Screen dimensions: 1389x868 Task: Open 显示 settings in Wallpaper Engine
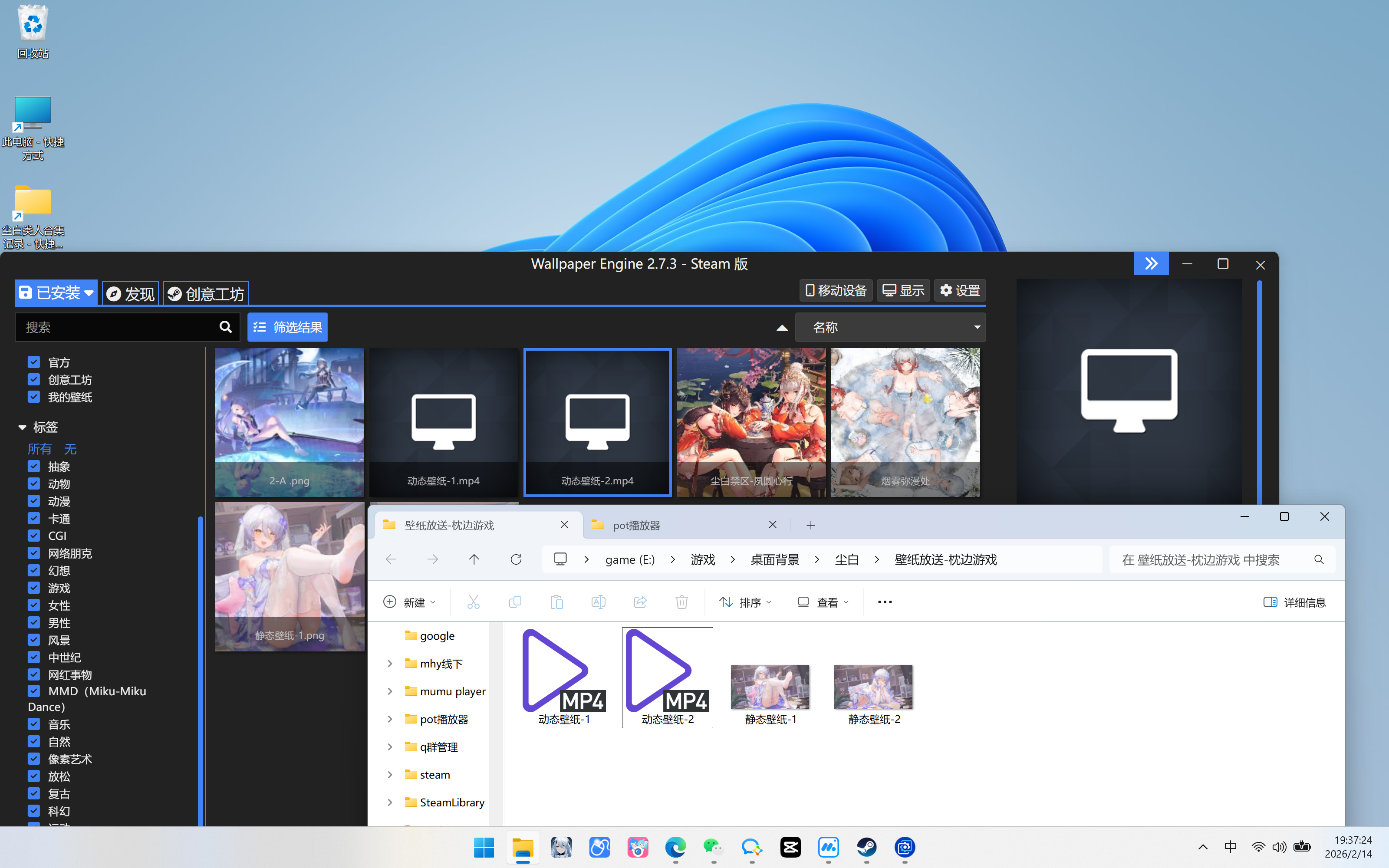click(x=903, y=290)
